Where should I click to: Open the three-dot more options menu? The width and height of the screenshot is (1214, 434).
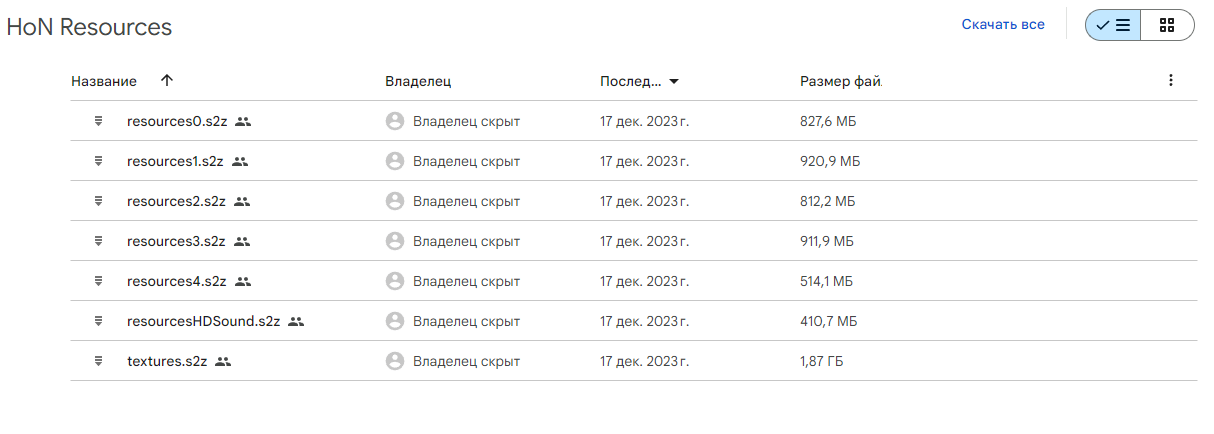tap(1171, 81)
